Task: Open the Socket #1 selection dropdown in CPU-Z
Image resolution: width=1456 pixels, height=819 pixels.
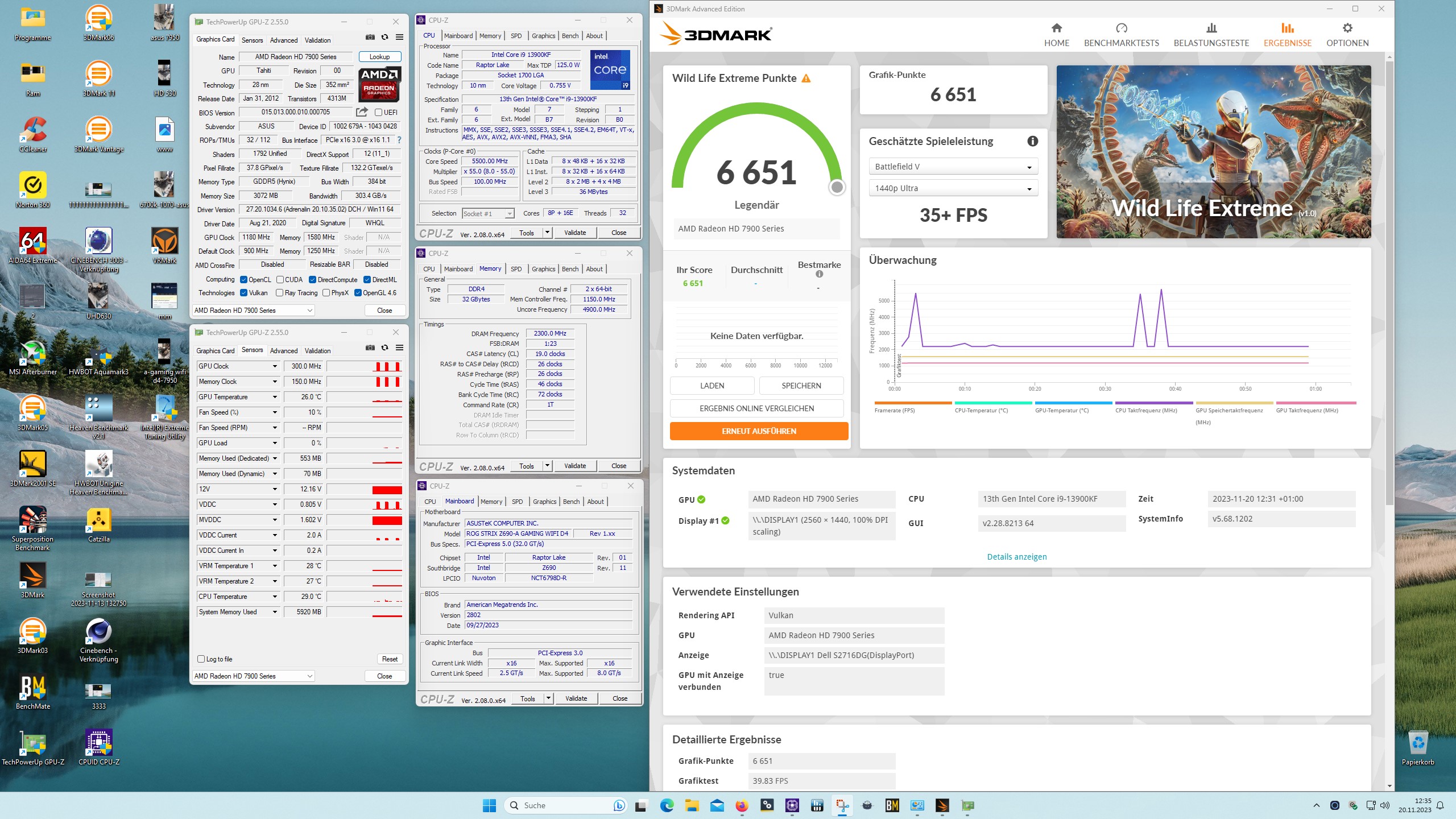Action: pyautogui.click(x=488, y=213)
